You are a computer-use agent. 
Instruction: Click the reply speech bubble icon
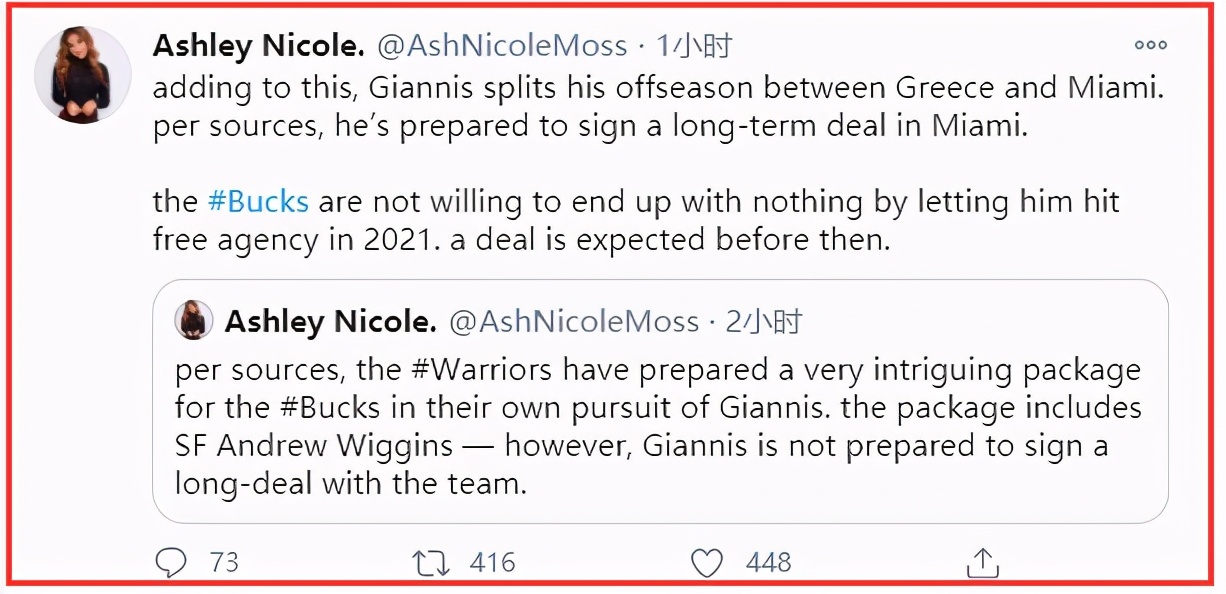pos(171,562)
